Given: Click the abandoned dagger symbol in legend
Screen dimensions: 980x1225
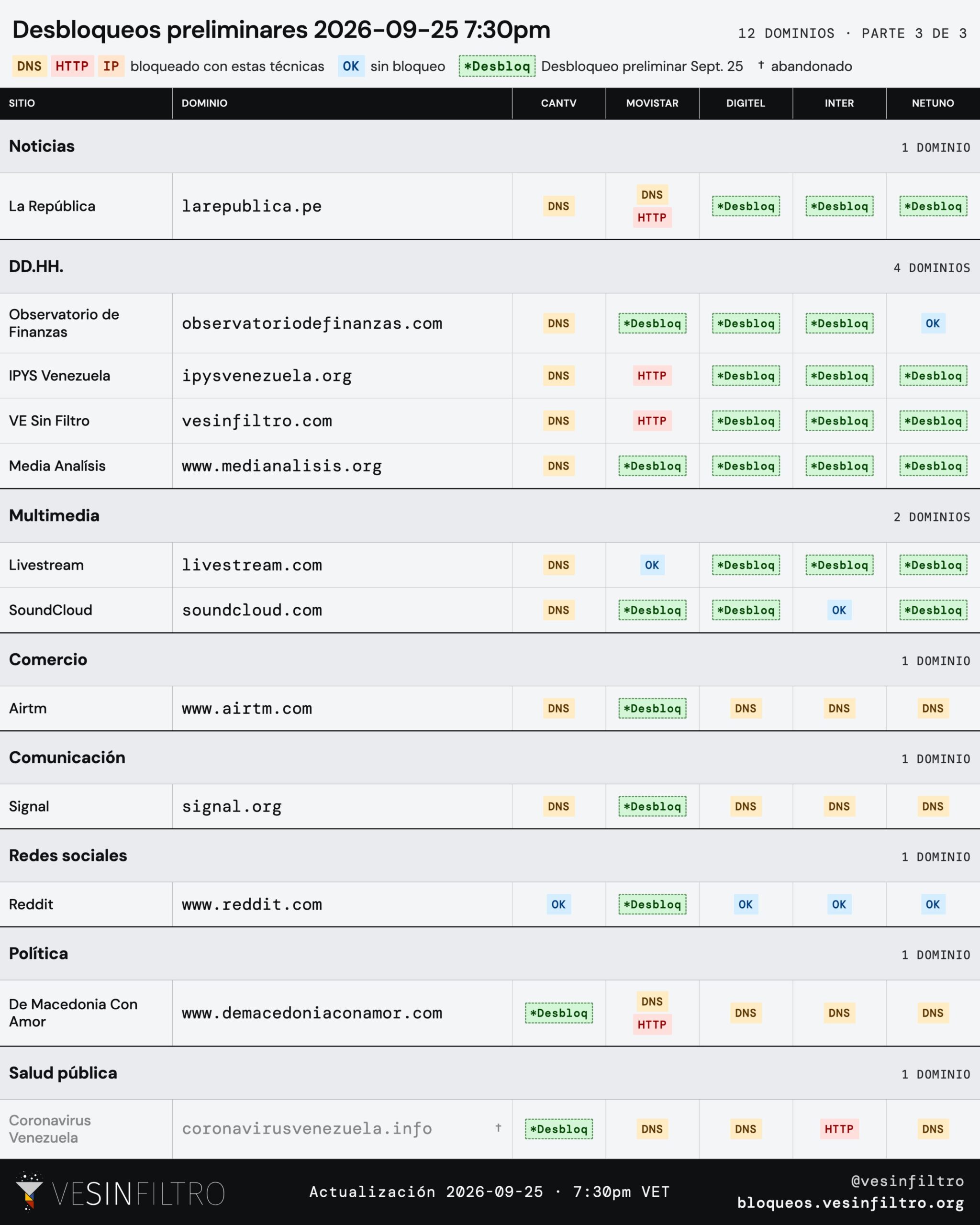Looking at the screenshot, I should 761,66.
